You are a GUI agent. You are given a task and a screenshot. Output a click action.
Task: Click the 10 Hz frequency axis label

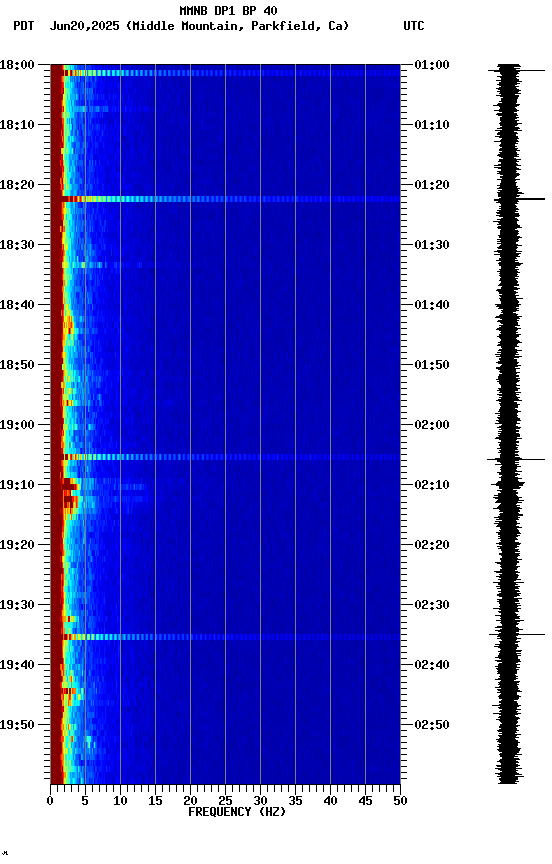[120, 801]
